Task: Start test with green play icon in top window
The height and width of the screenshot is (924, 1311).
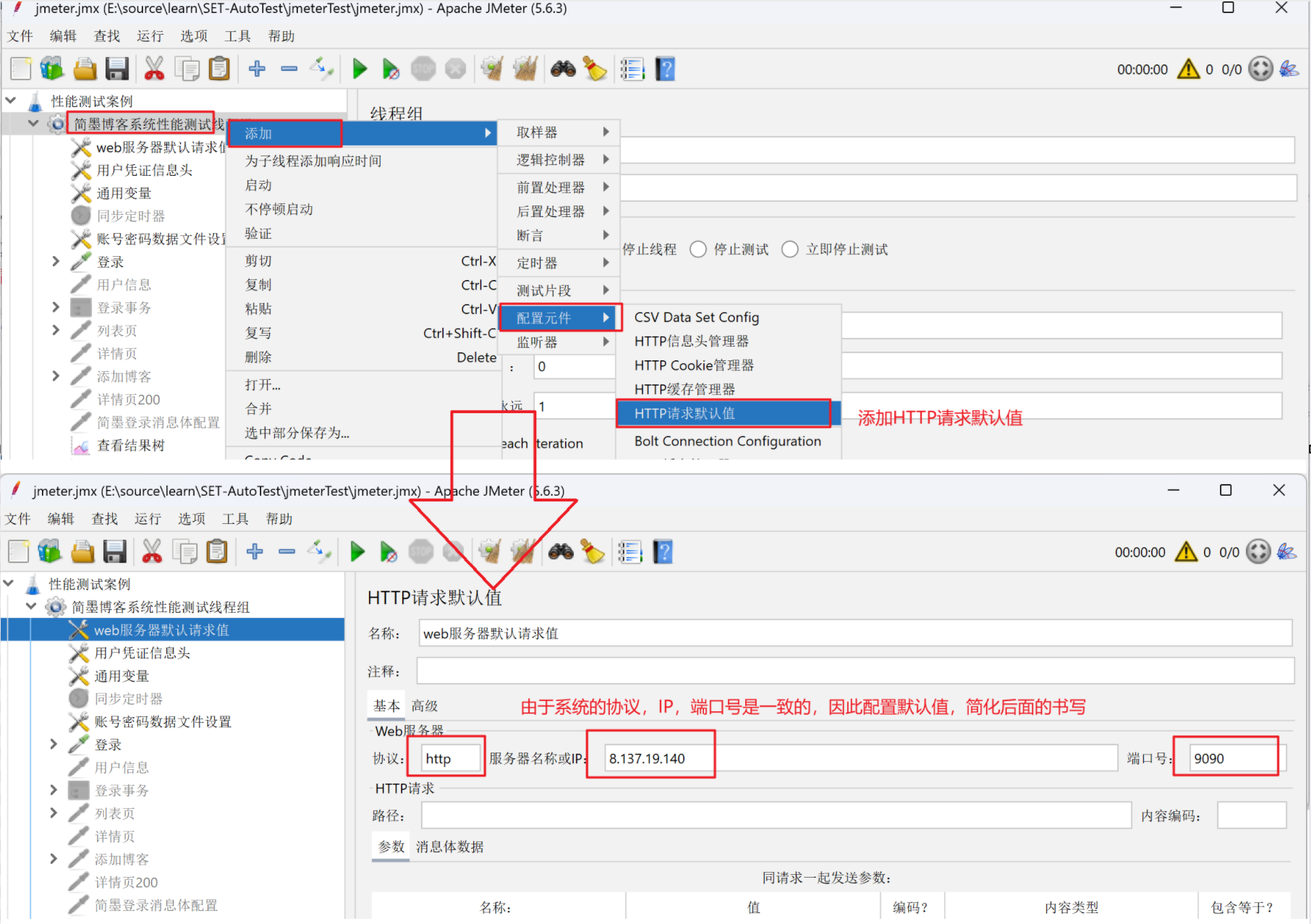Action: [360, 69]
